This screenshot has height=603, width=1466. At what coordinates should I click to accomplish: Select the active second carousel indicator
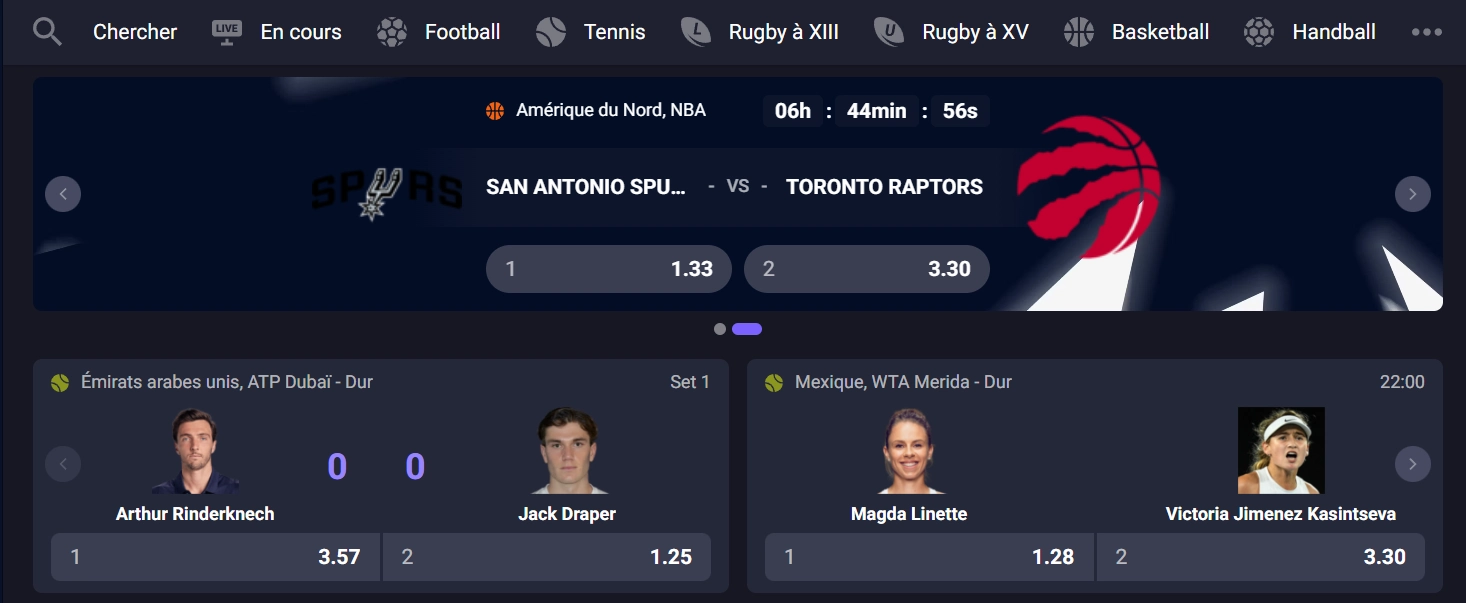tap(747, 329)
